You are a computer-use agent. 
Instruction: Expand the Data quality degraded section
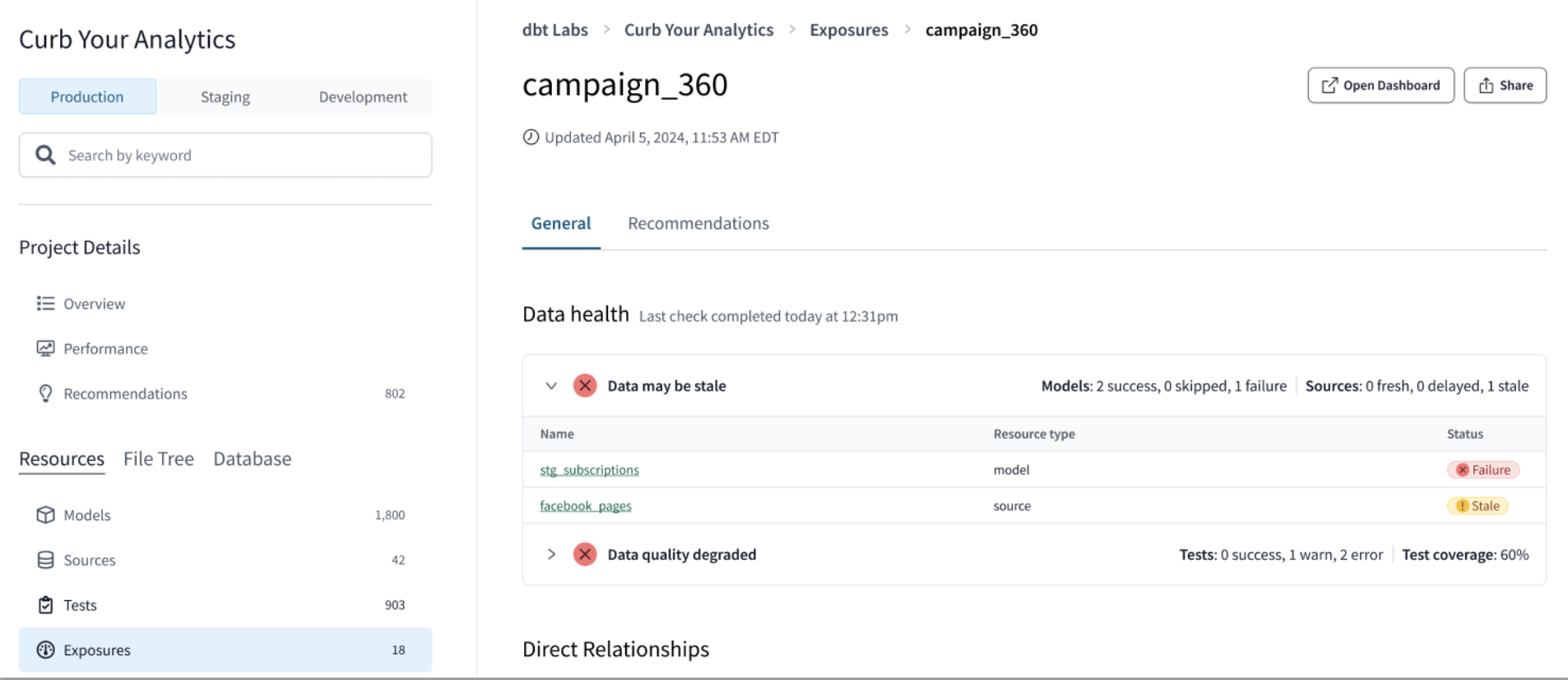[x=551, y=554]
